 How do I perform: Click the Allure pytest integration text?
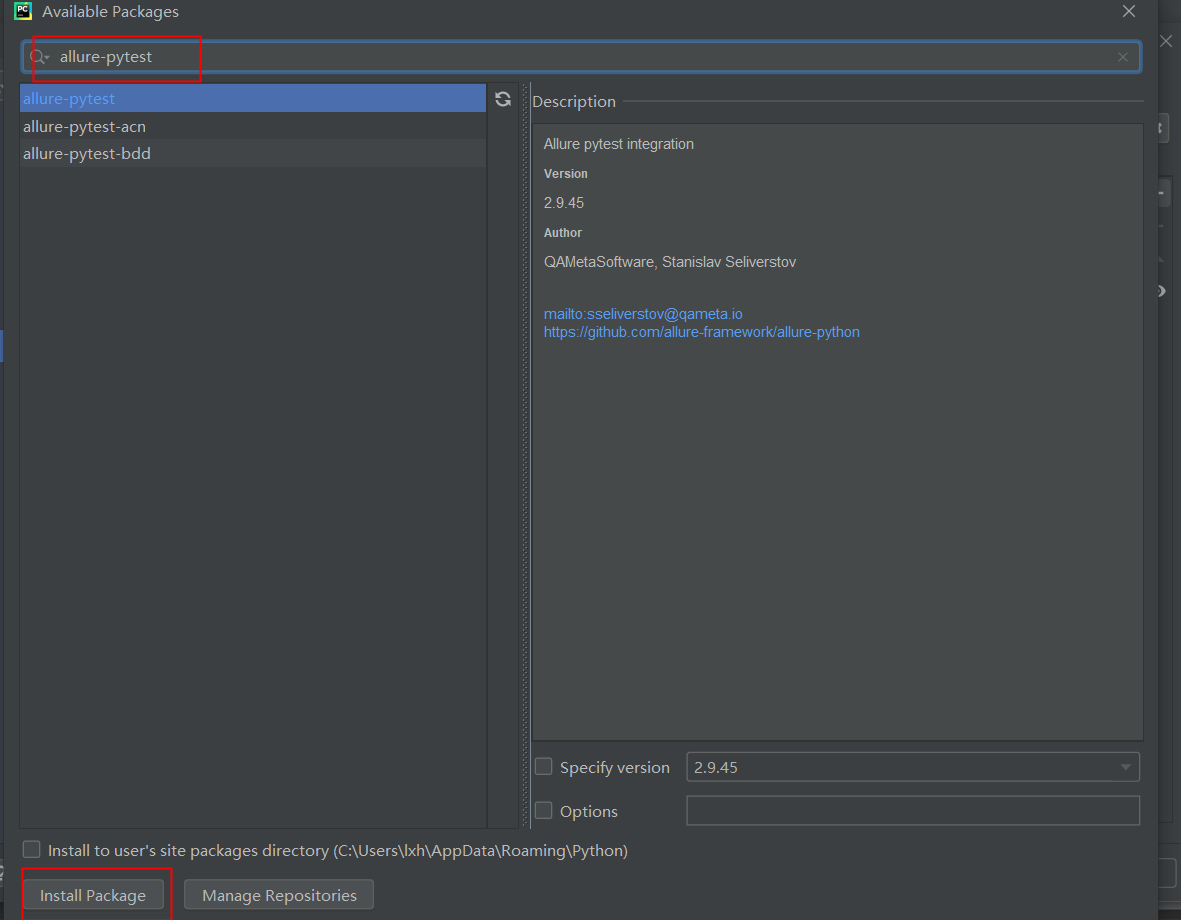618,144
